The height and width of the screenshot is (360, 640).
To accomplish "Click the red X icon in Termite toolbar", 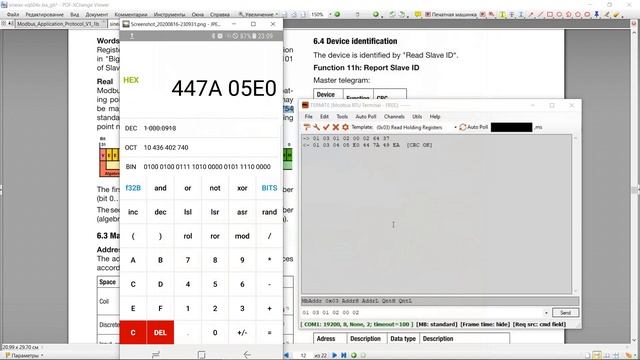I will point(336,127).
